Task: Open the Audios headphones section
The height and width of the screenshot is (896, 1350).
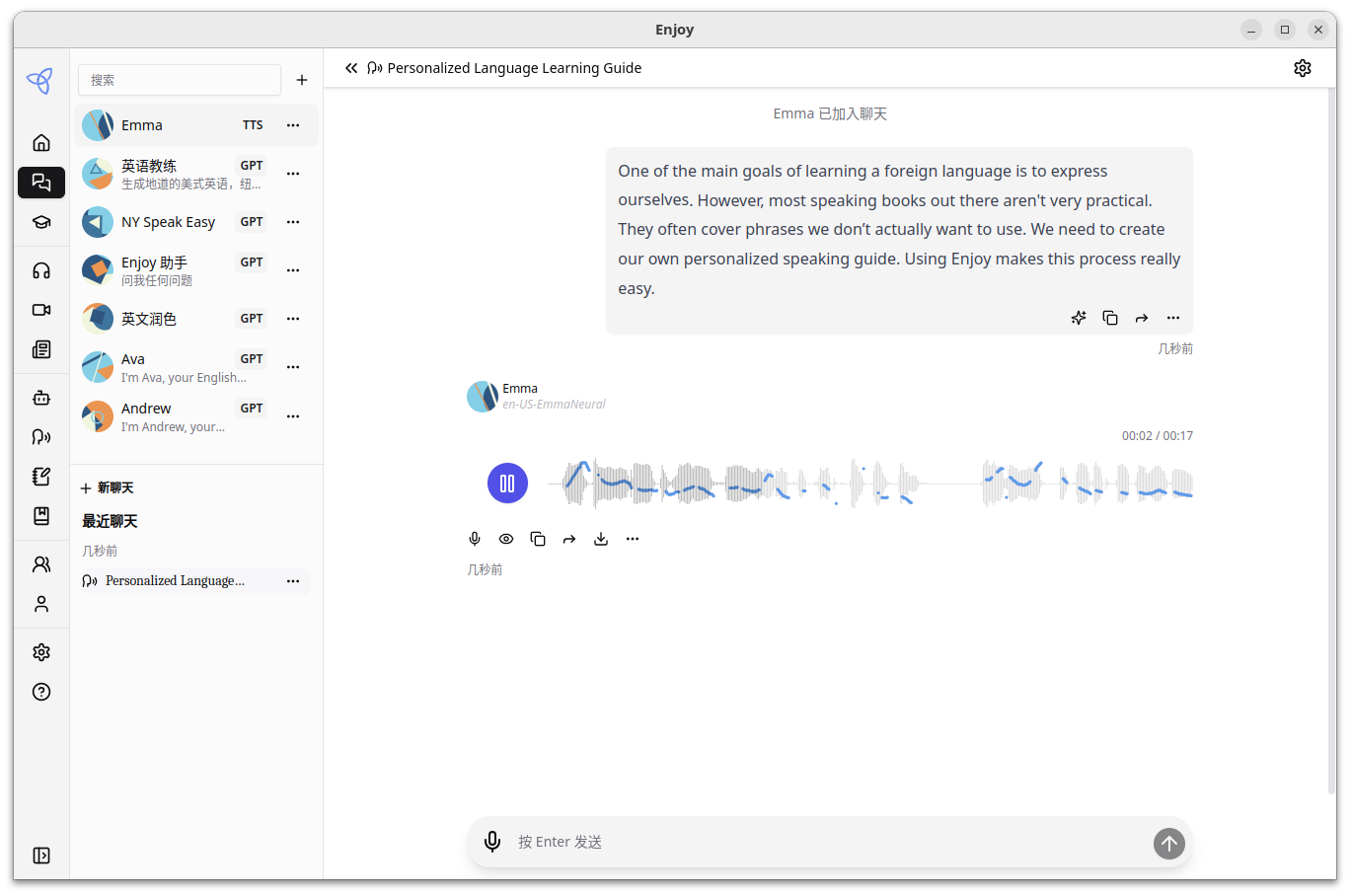Action: 40,269
